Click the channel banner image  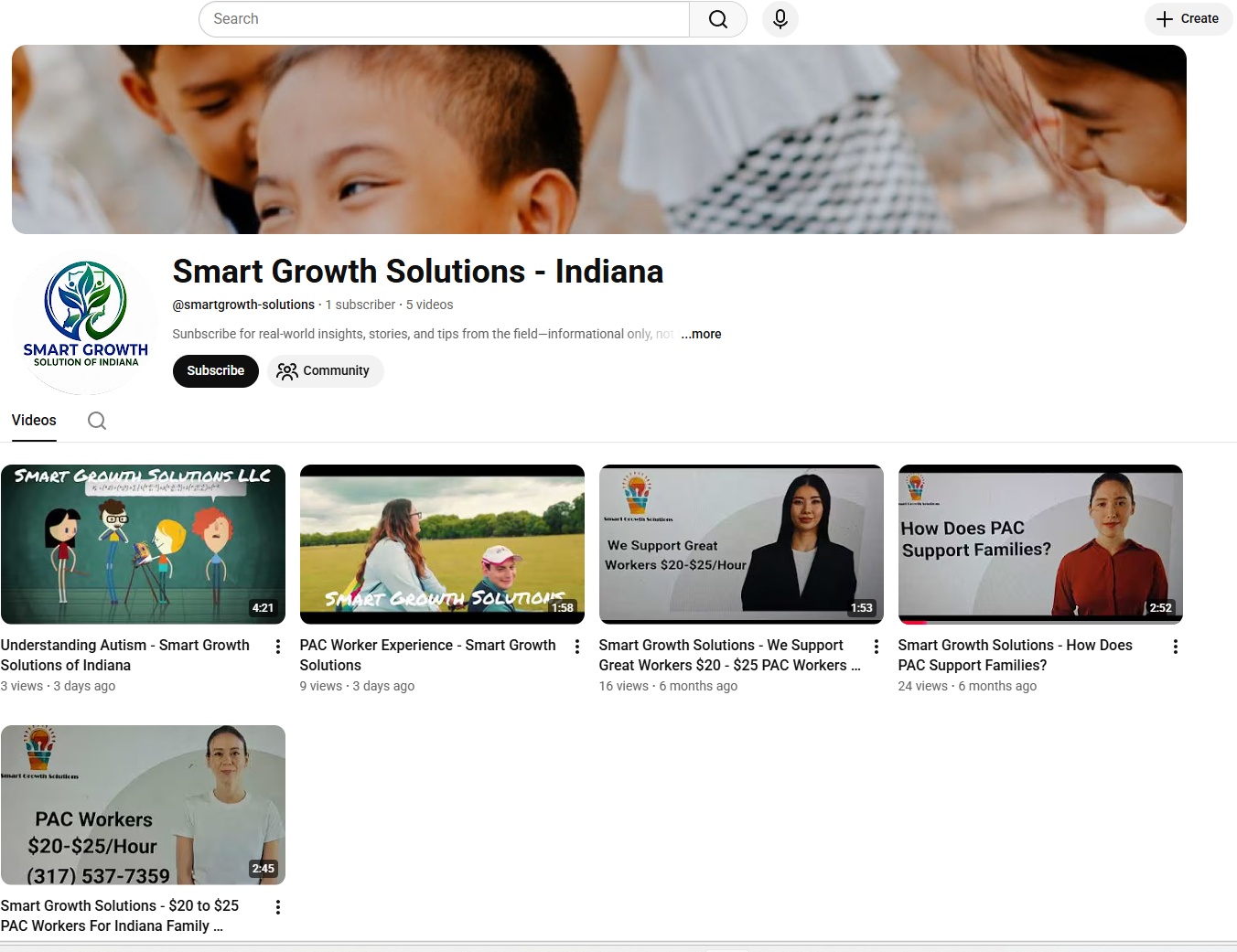[x=599, y=139]
